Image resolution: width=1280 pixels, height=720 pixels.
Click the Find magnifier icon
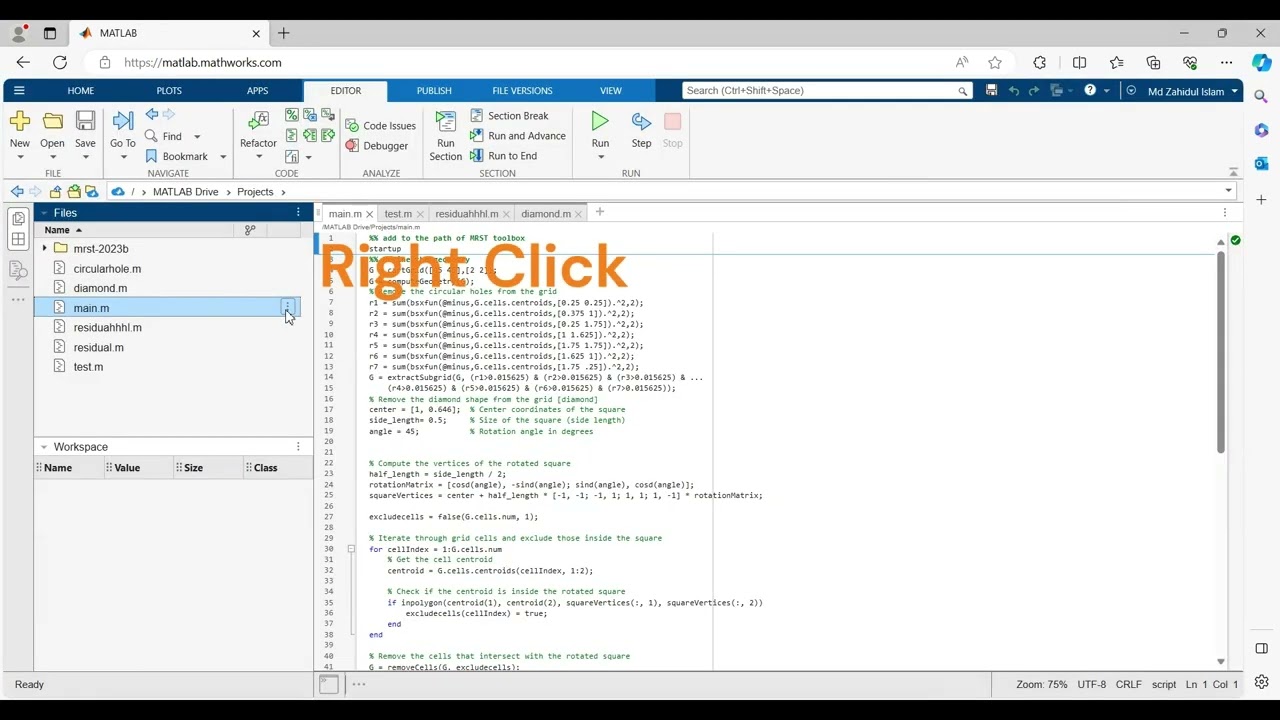151,136
